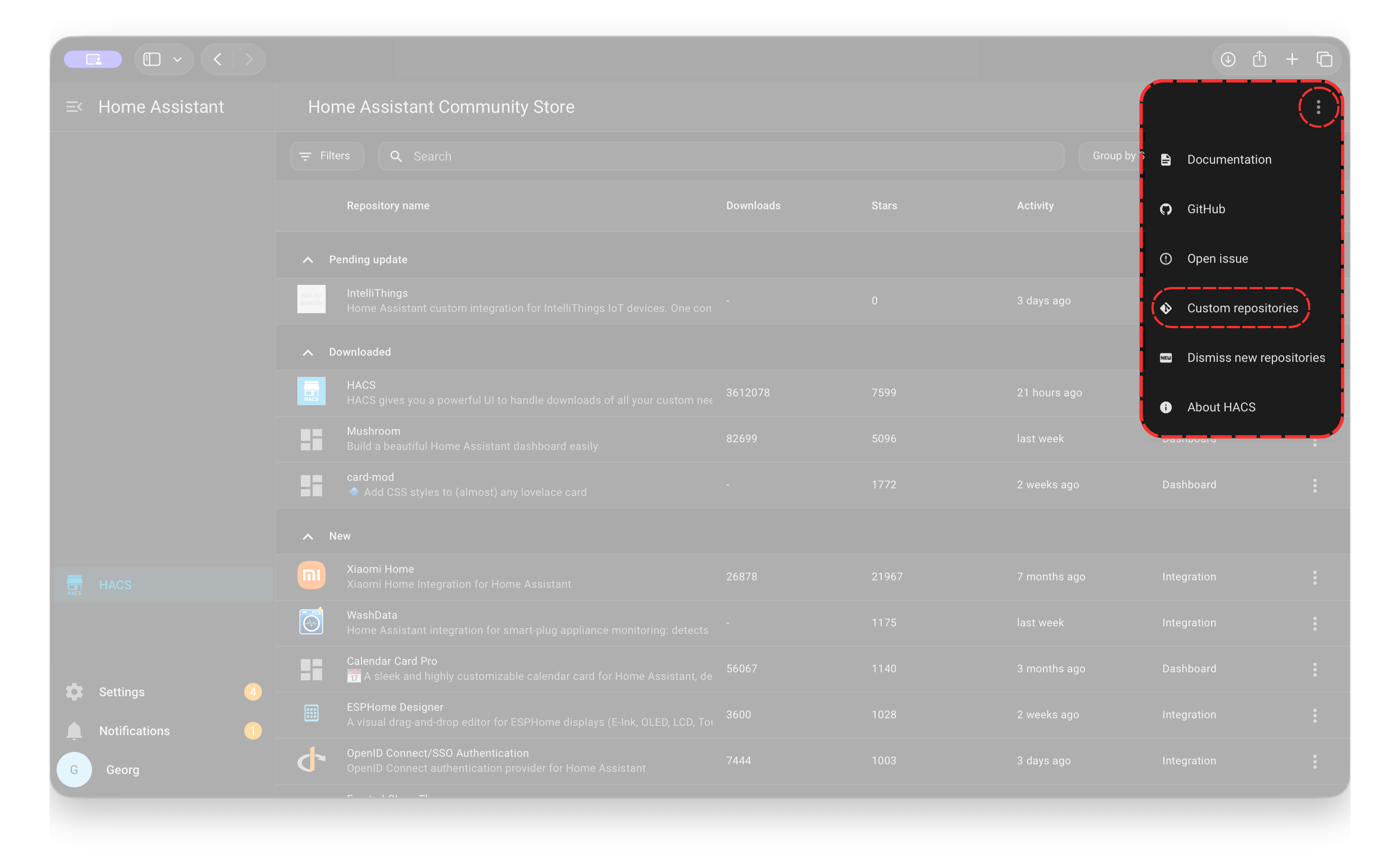This screenshot has width=1400, height=866.
Task: Click the purple screen-sharing indicator pill
Action: coord(93,59)
